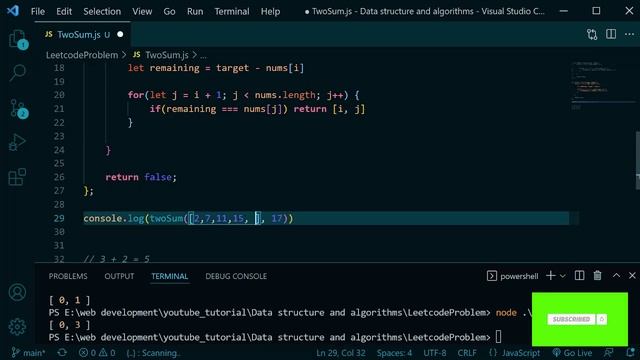The width and height of the screenshot is (640, 360).
Task: Open the feedback icon in status bar
Action: click(609, 353)
